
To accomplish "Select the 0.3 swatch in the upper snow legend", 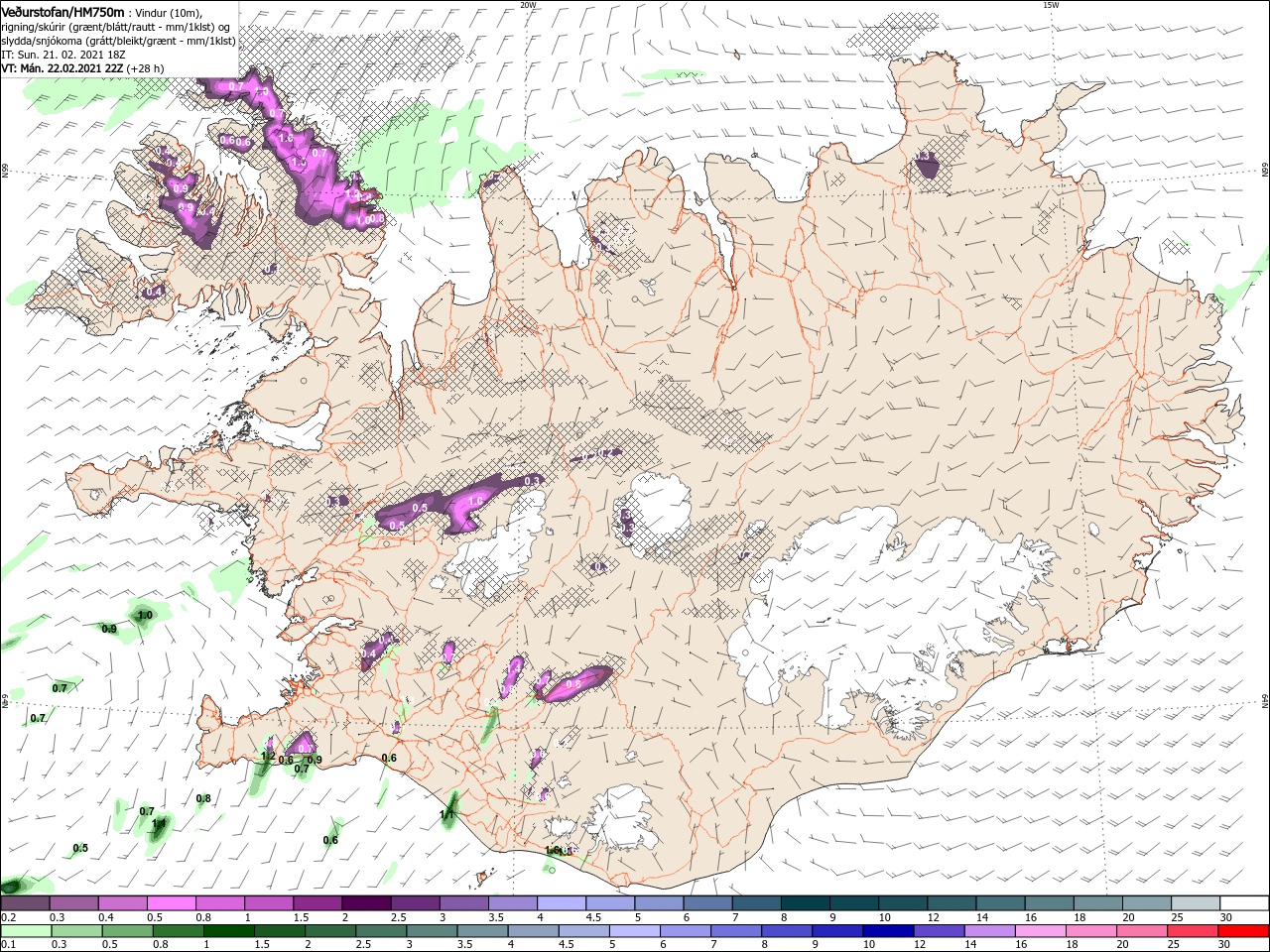I will (x=73, y=903).
